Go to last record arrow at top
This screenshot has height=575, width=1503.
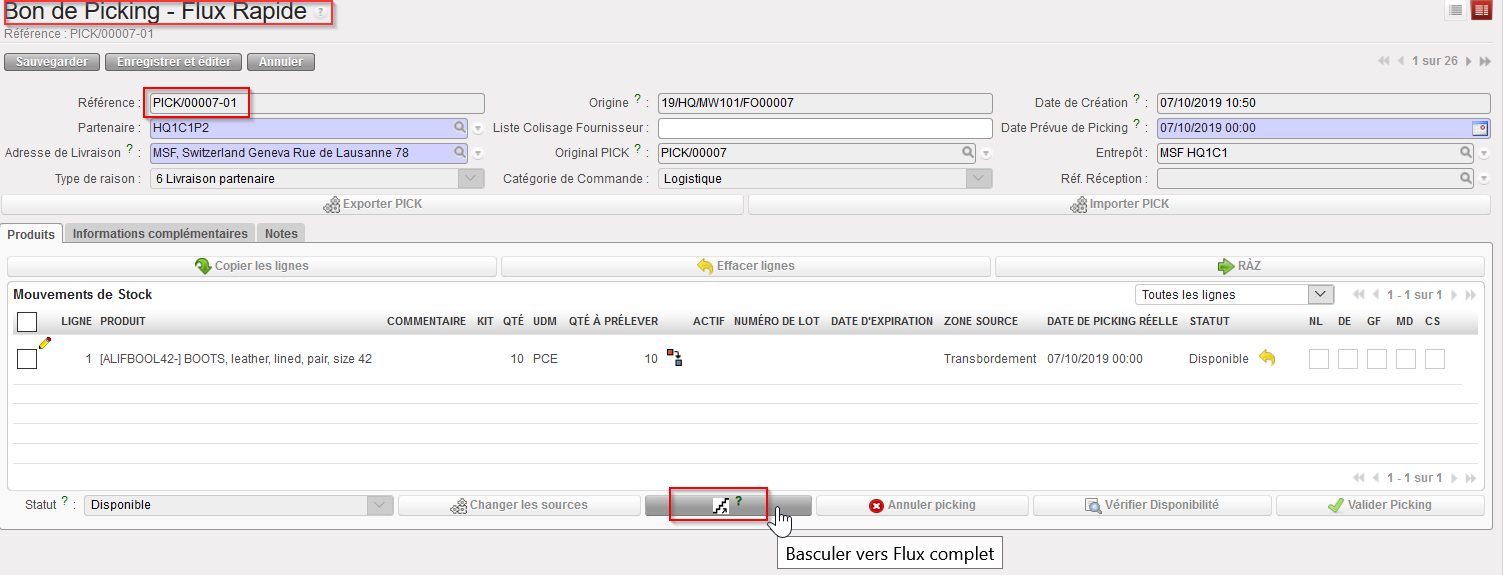[1486, 61]
